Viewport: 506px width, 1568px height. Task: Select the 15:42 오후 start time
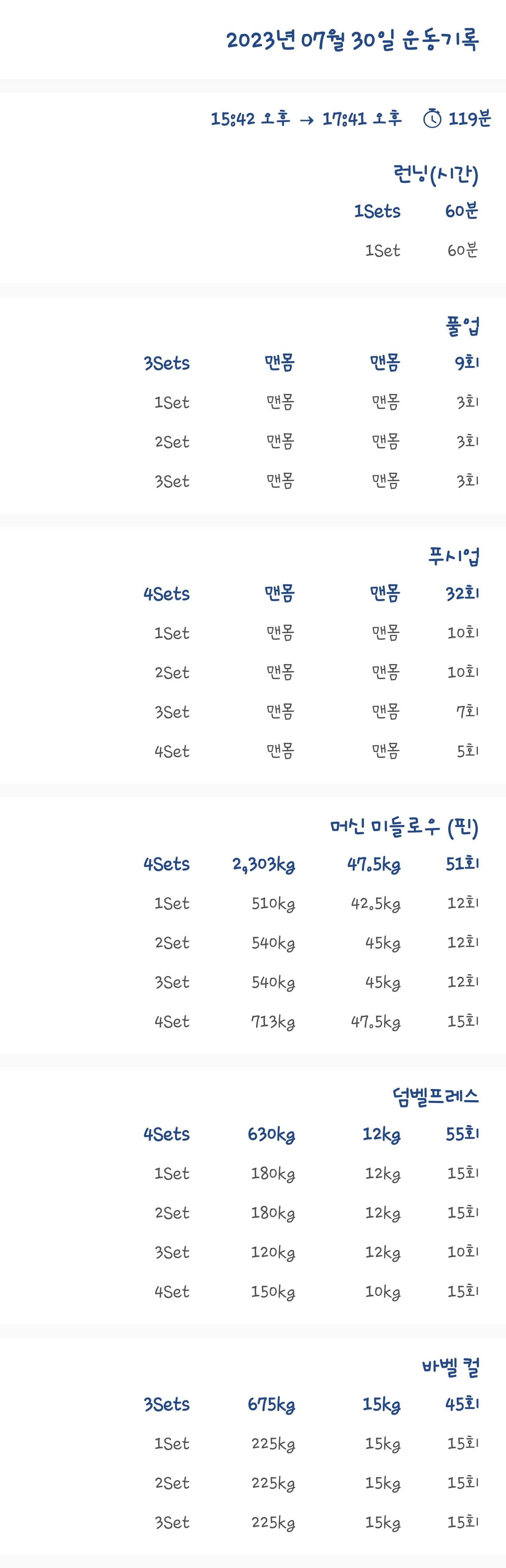(250, 118)
